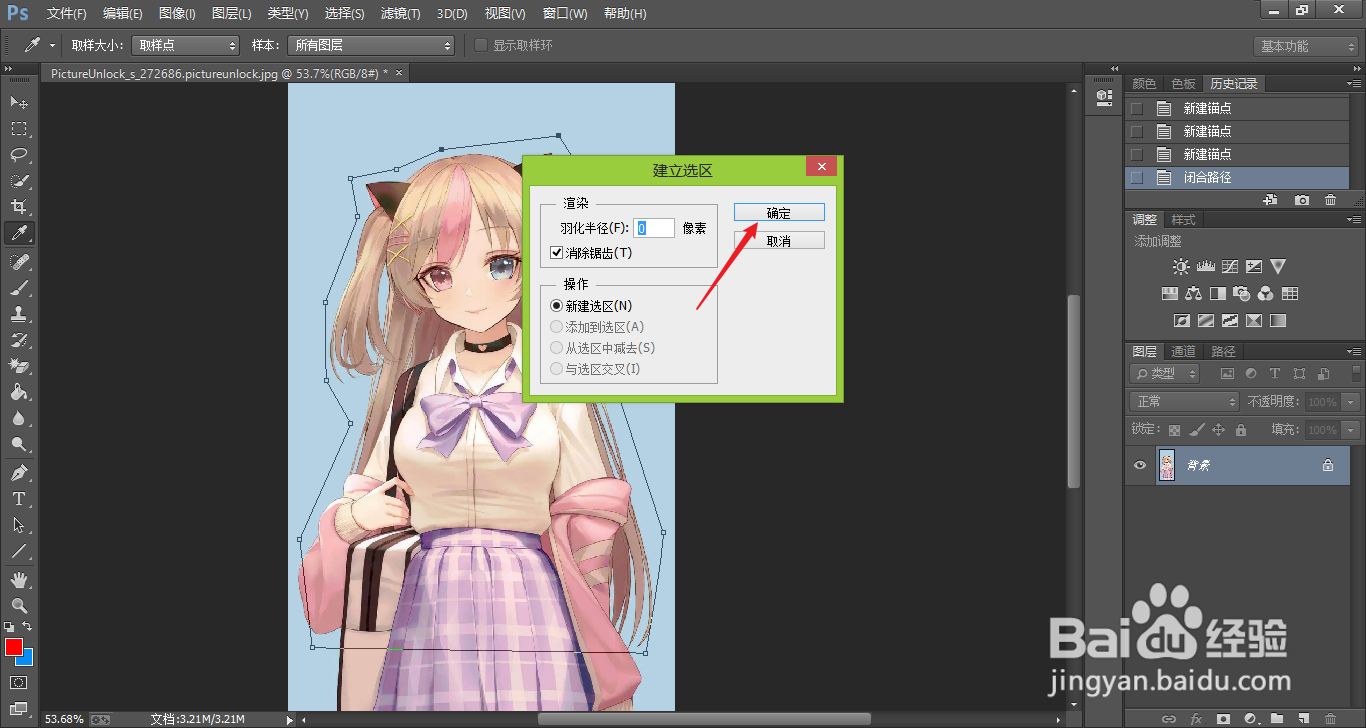Create new document from current state icon
Screen dimensions: 1366x728
[x=1271, y=200]
